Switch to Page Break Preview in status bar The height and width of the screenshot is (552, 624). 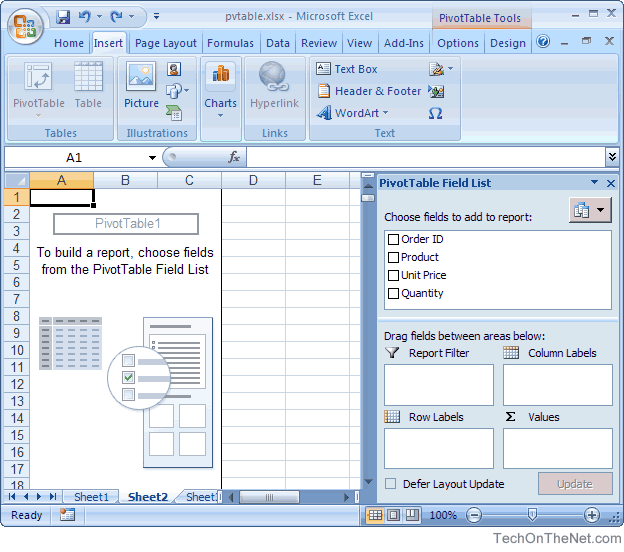[412, 515]
